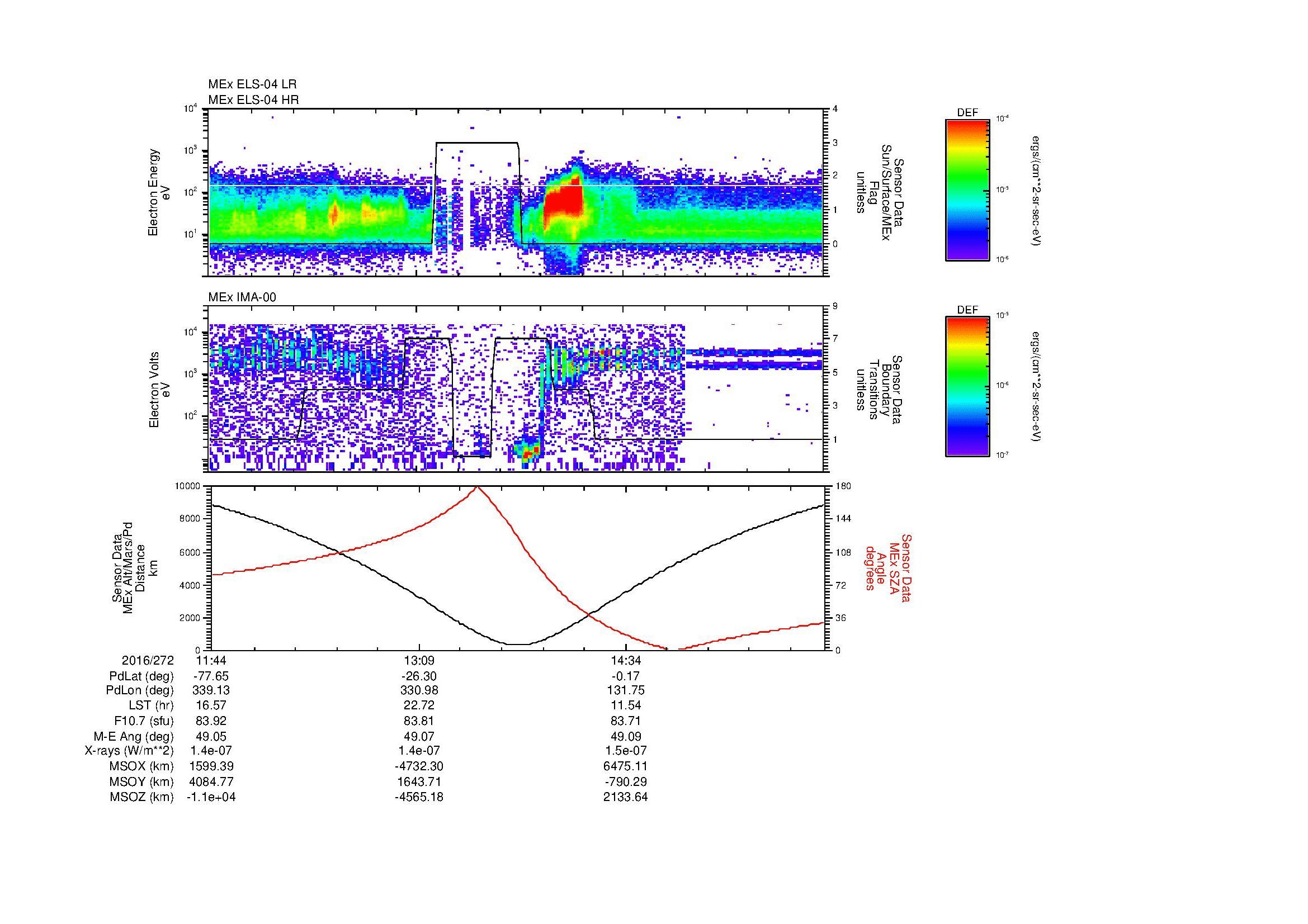Click the lower DEF ion color bar
The image size is (1308, 924).
click(x=967, y=387)
